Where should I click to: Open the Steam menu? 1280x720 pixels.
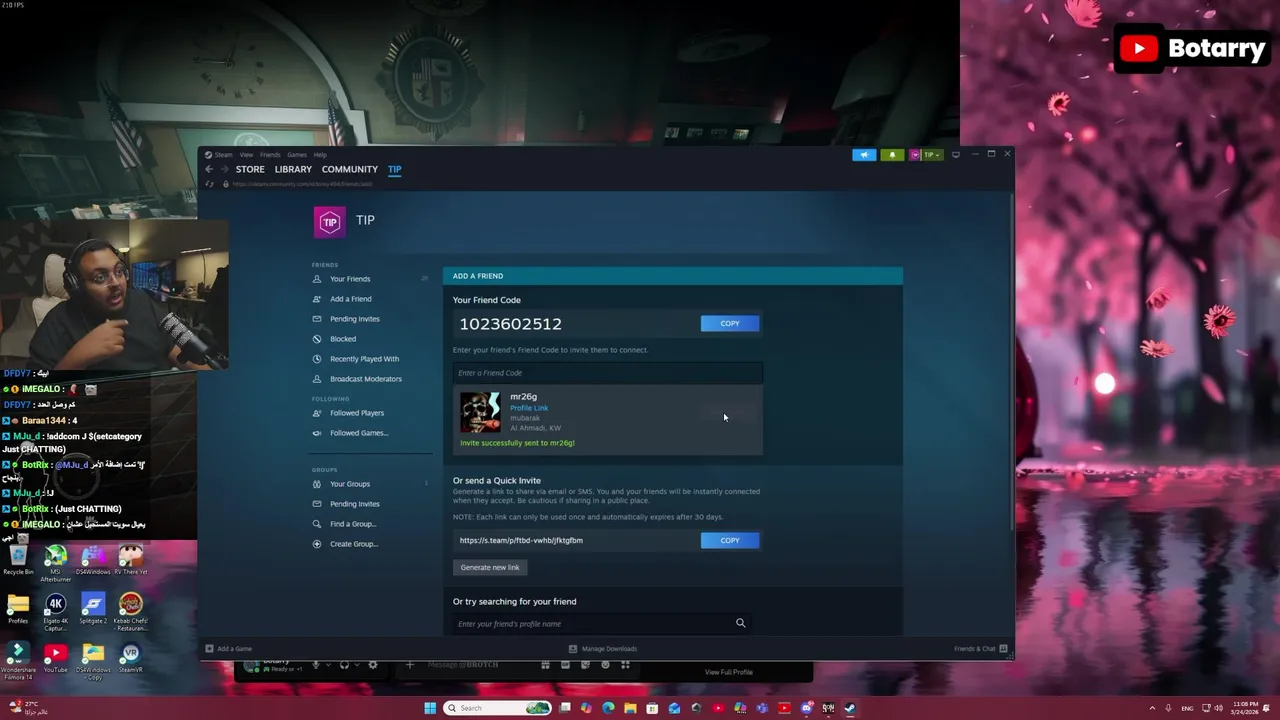point(223,155)
